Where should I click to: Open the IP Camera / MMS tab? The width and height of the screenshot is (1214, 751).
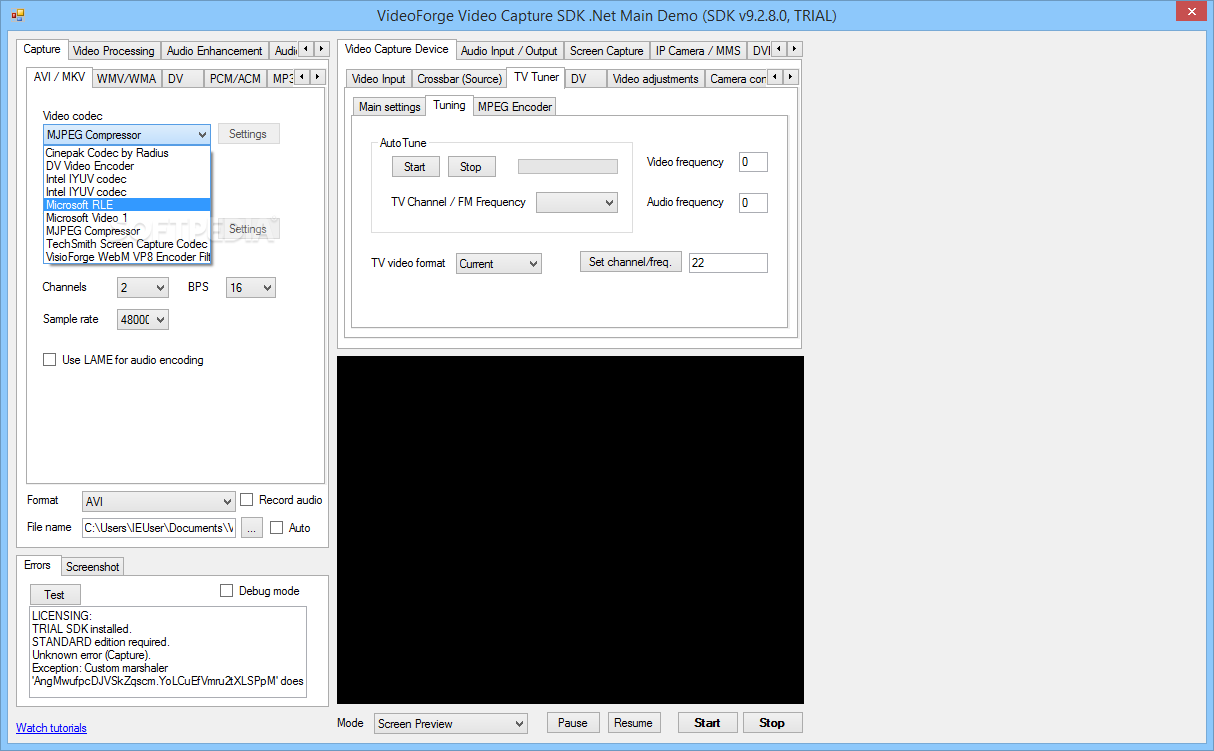coord(698,51)
